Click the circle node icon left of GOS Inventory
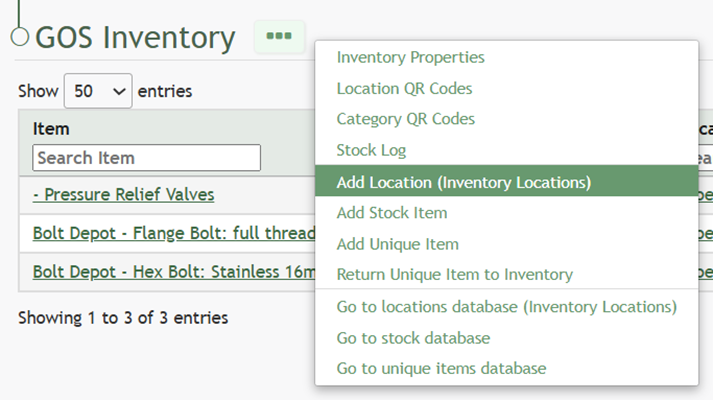The image size is (713, 400). (x=20, y=37)
